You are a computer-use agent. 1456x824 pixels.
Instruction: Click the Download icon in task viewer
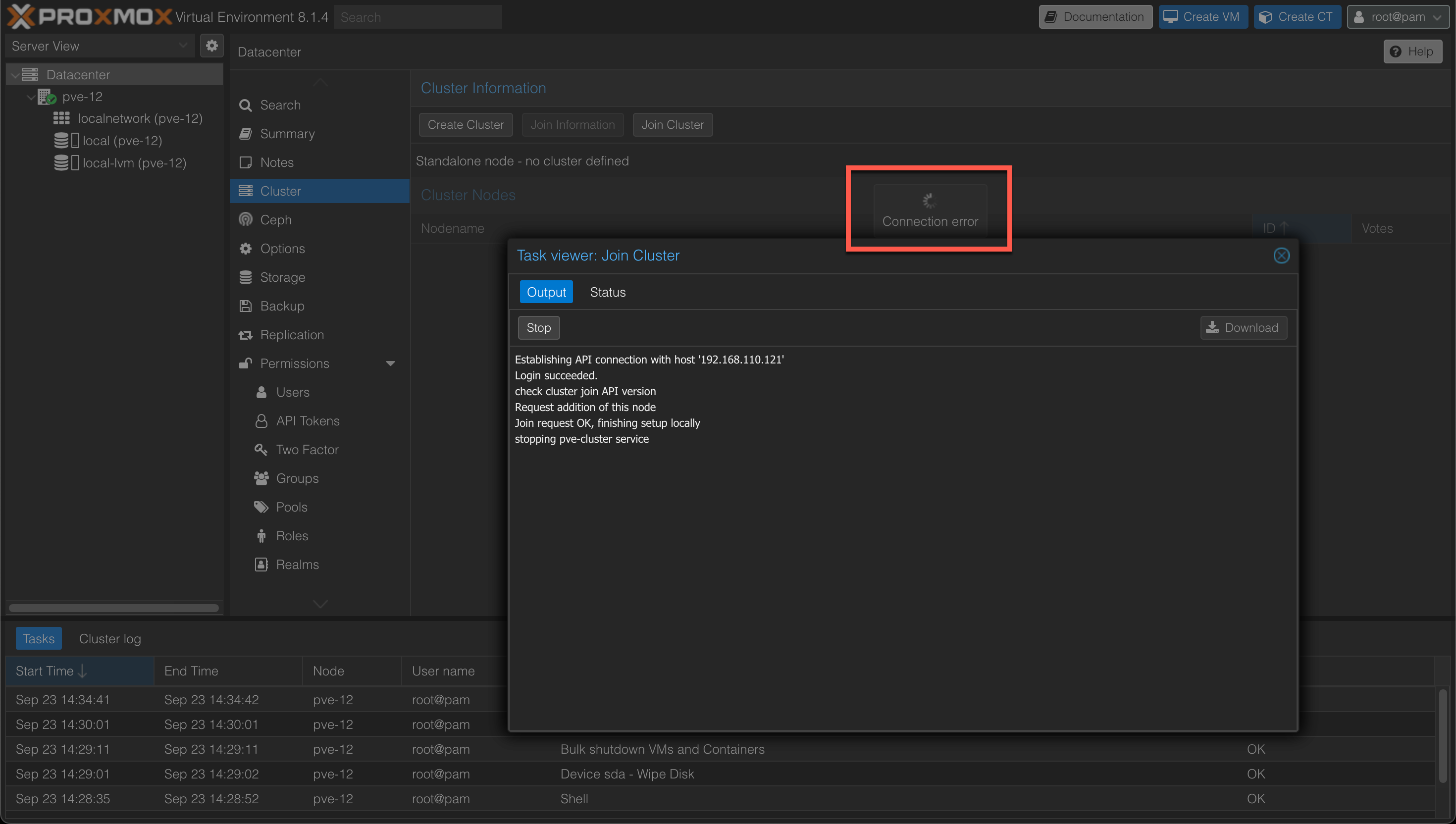click(x=1212, y=327)
